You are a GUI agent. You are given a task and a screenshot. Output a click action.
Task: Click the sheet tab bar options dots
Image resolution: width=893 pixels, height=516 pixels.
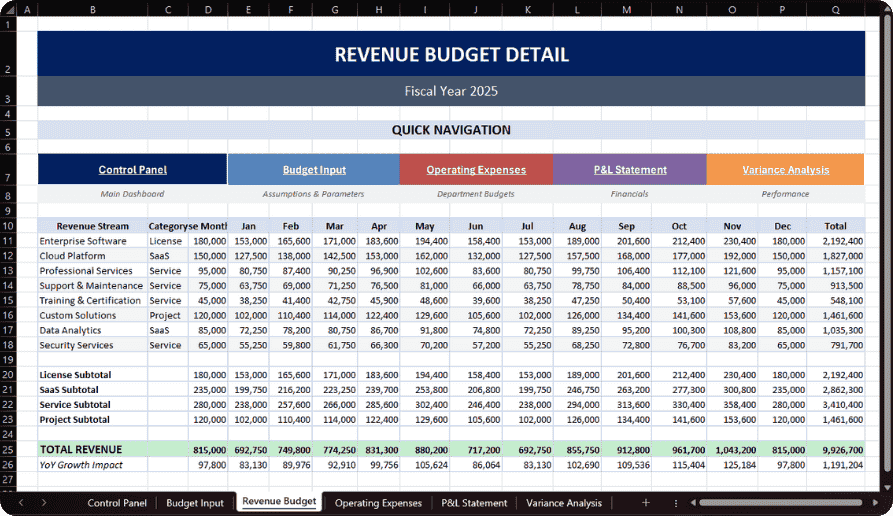pyautogui.click(x=675, y=503)
